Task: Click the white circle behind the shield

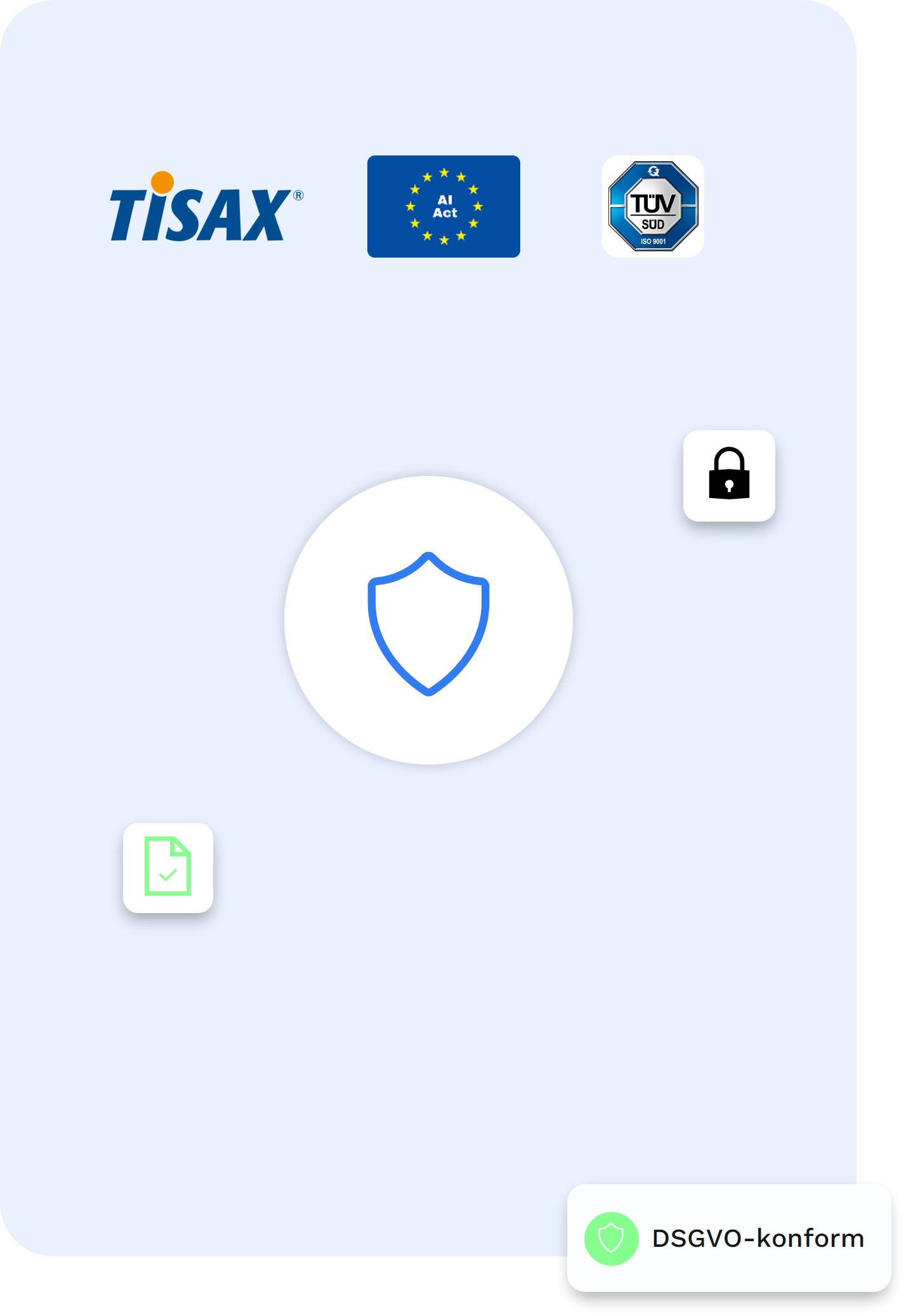Action: (x=428, y=620)
